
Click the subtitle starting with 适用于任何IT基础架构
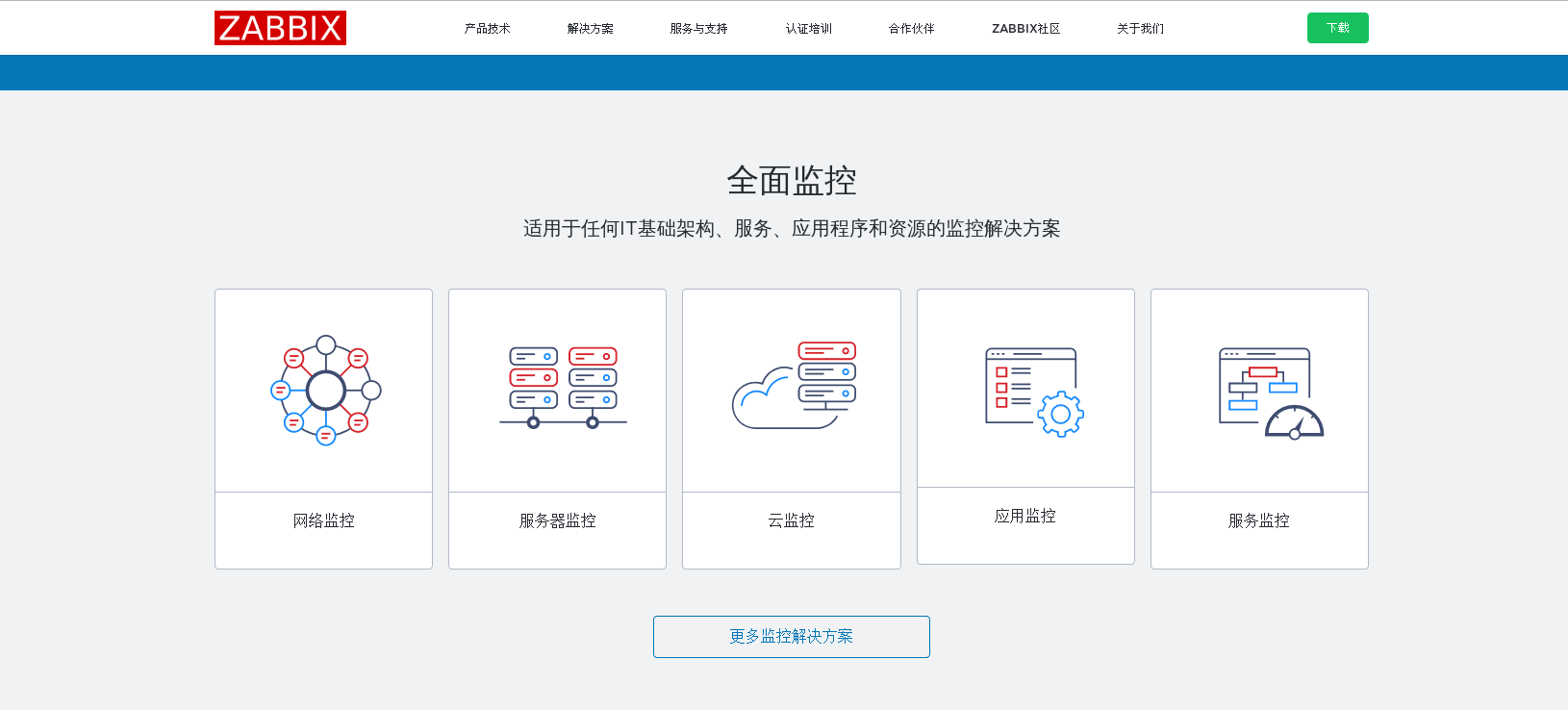792,228
